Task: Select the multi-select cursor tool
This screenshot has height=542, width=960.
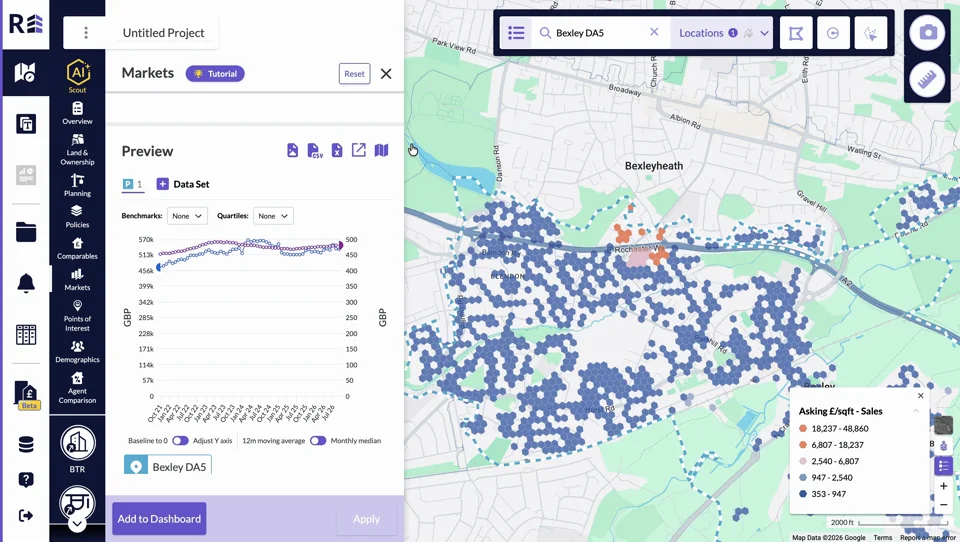Action: point(871,33)
